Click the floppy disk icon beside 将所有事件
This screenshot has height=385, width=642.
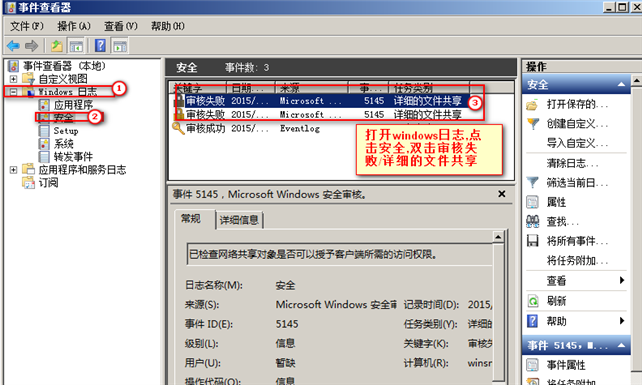pos(532,241)
